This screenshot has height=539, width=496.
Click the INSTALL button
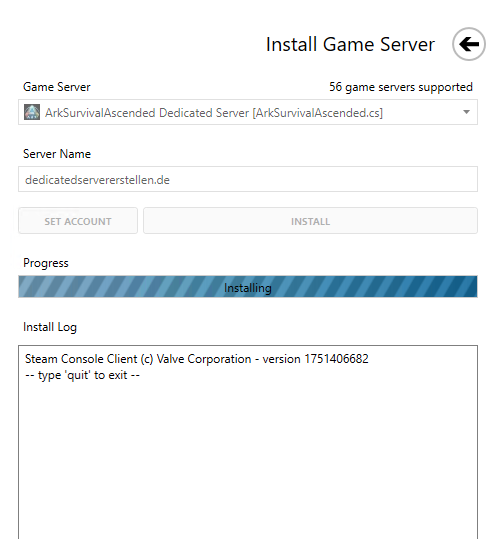(310, 221)
